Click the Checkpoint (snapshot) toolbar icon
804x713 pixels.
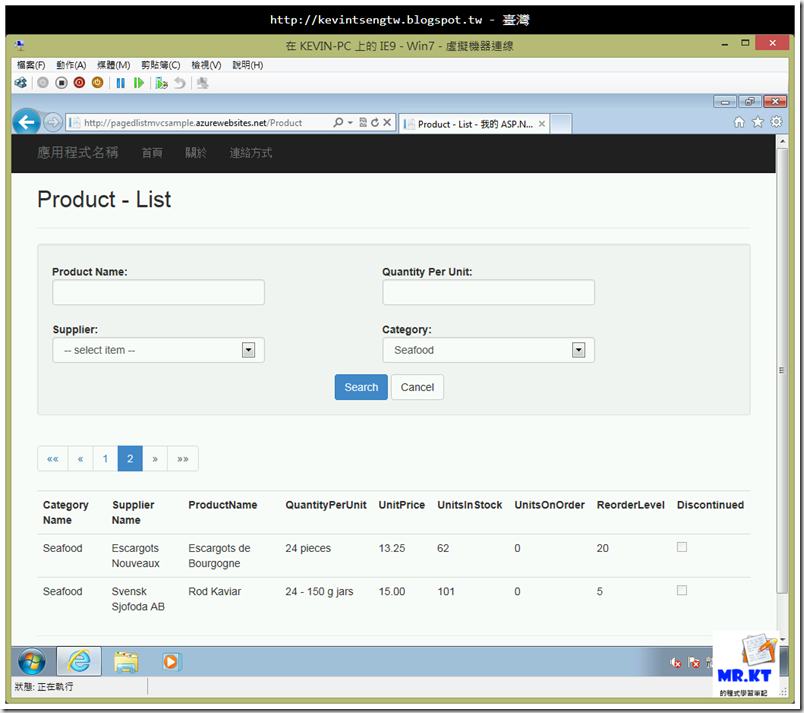click(x=162, y=83)
